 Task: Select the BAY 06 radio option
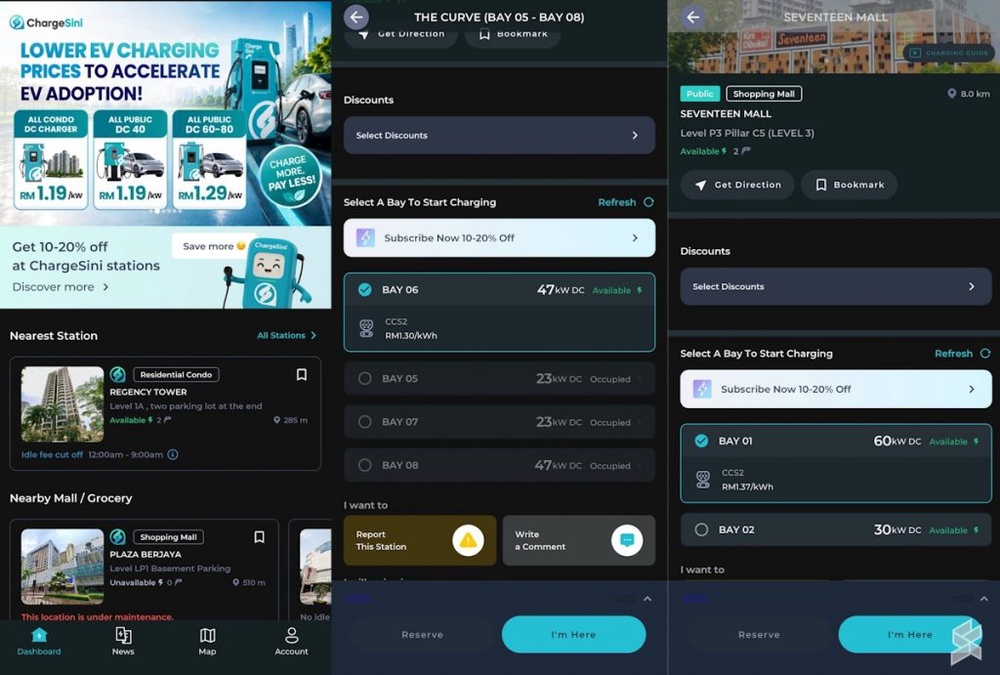[x=365, y=290]
